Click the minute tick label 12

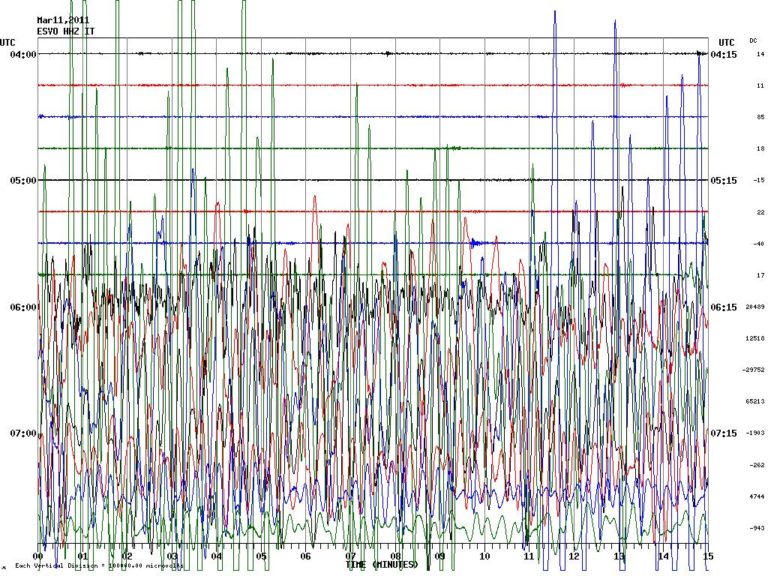click(574, 556)
